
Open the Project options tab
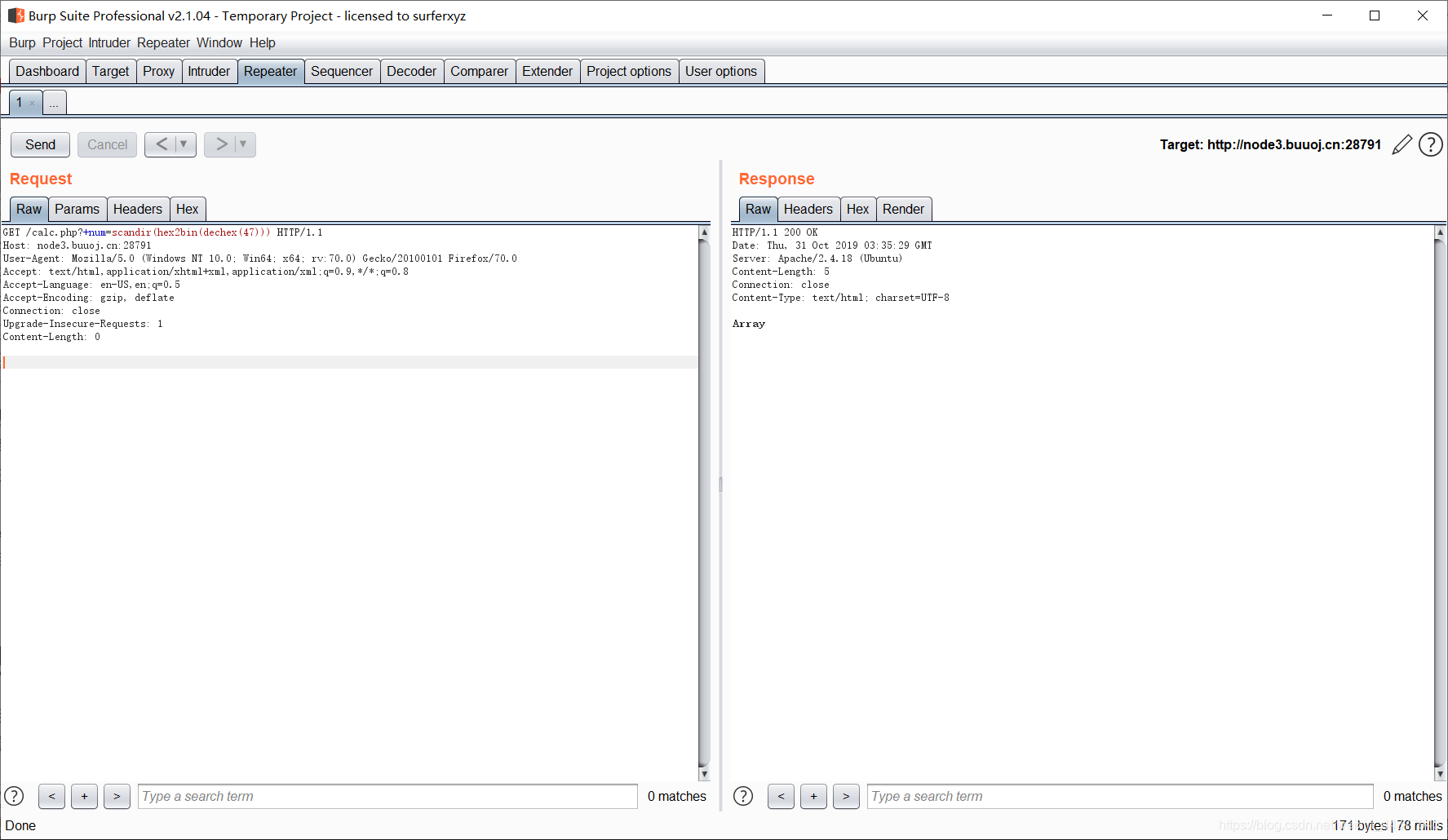tap(629, 71)
